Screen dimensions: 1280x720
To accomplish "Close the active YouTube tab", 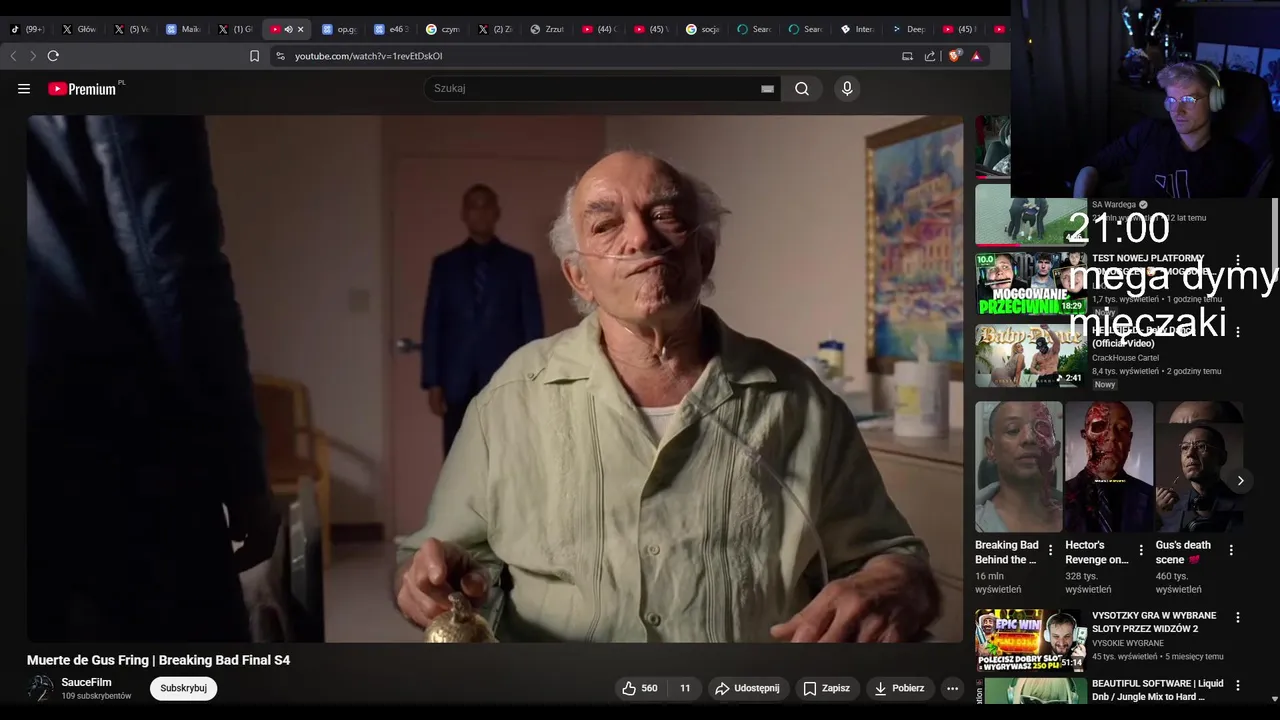I will click(300, 29).
